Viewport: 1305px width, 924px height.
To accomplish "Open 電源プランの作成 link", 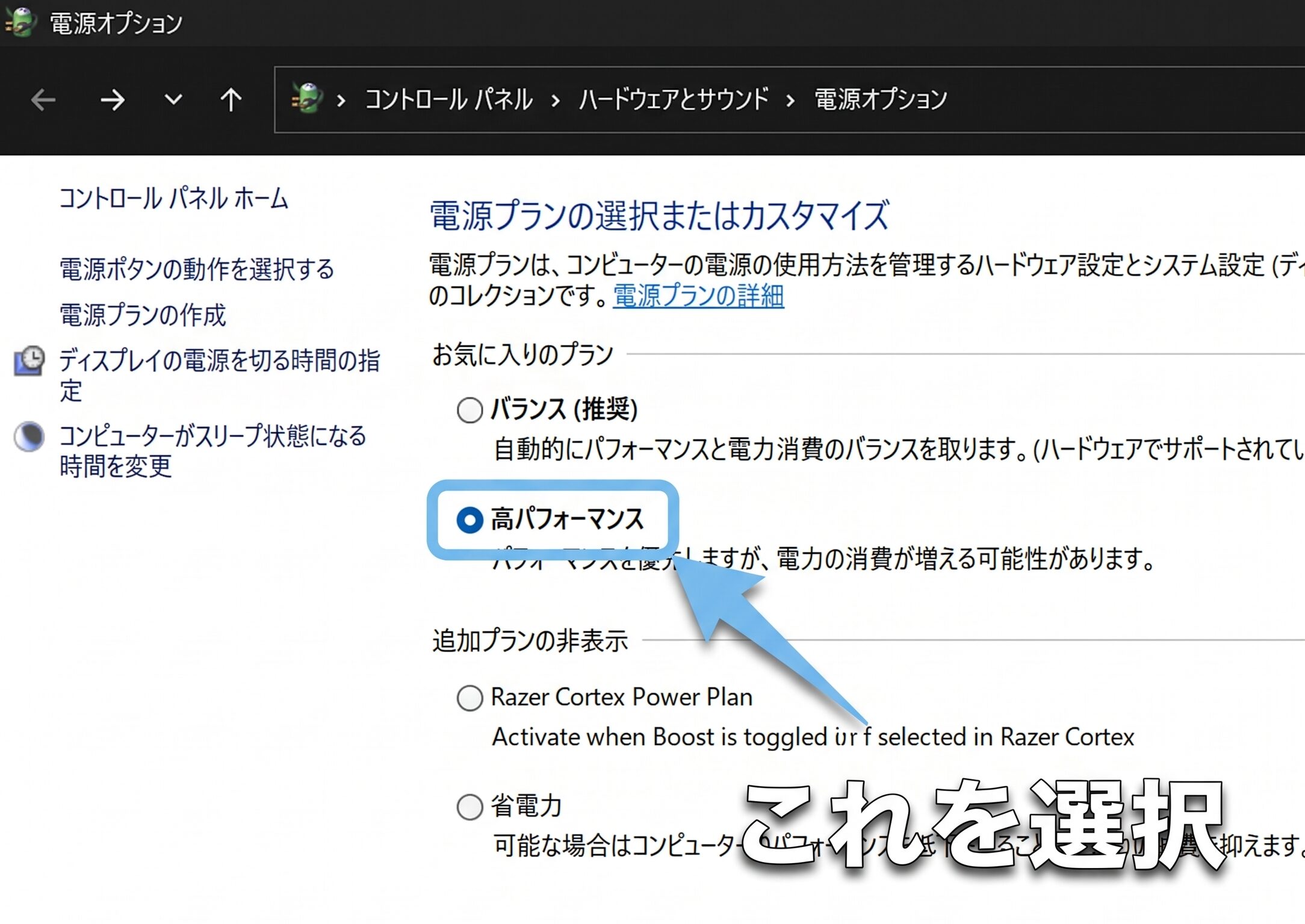I will pos(143,315).
